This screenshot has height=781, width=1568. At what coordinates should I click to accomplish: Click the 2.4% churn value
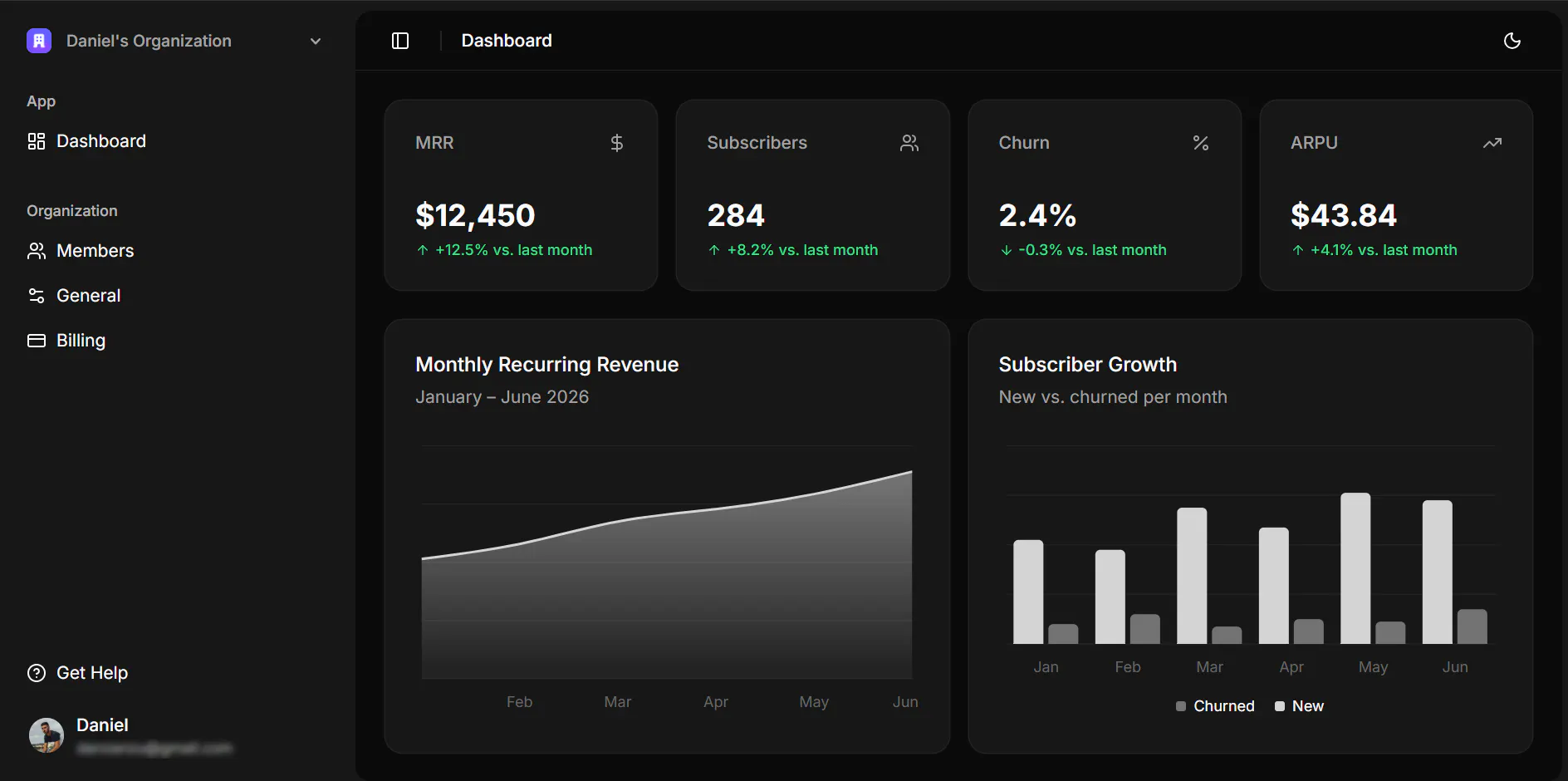click(x=1037, y=215)
